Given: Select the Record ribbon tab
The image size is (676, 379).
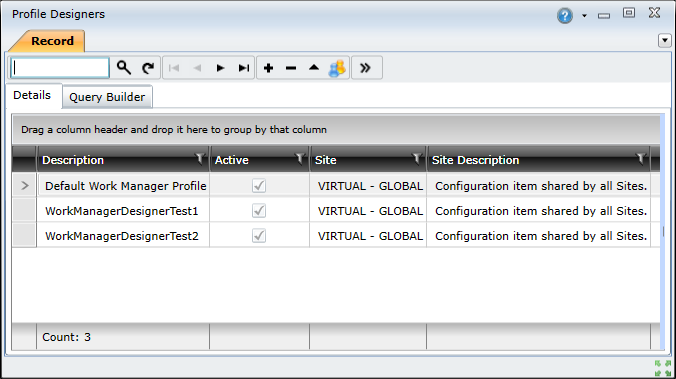Looking at the screenshot, I should tap(52, 41).
